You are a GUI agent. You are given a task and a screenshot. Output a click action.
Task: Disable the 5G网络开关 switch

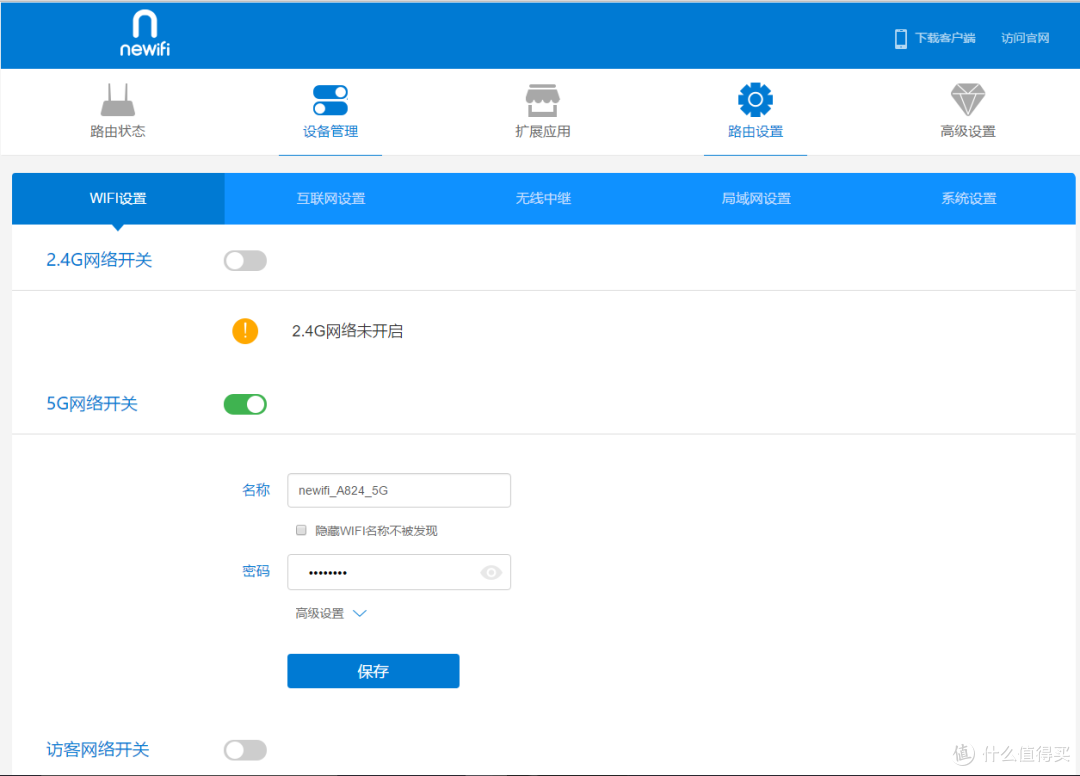pyautogui.click(x=245, y=404)
